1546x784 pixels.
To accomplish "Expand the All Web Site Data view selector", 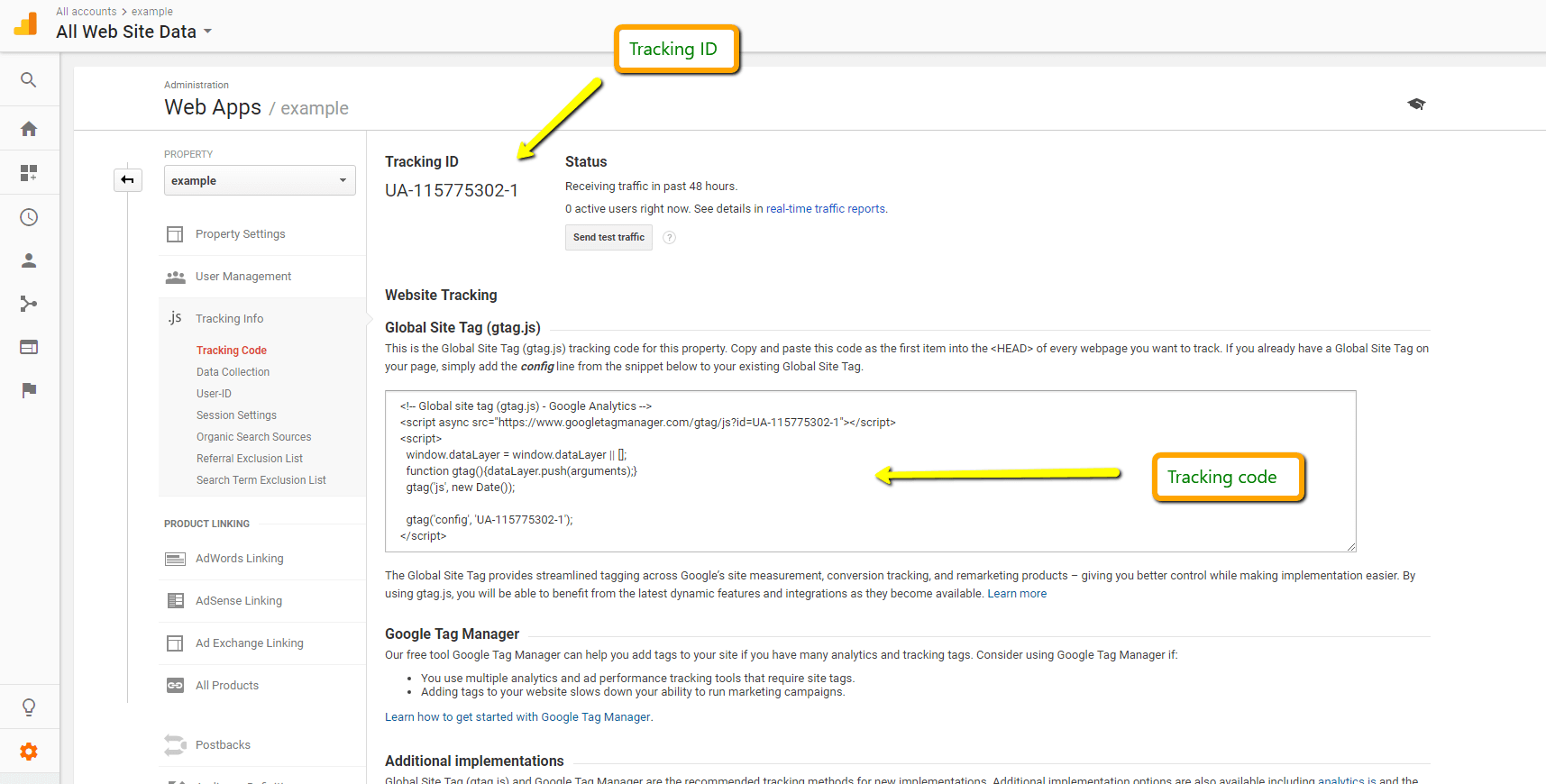I will click(133, 32).
